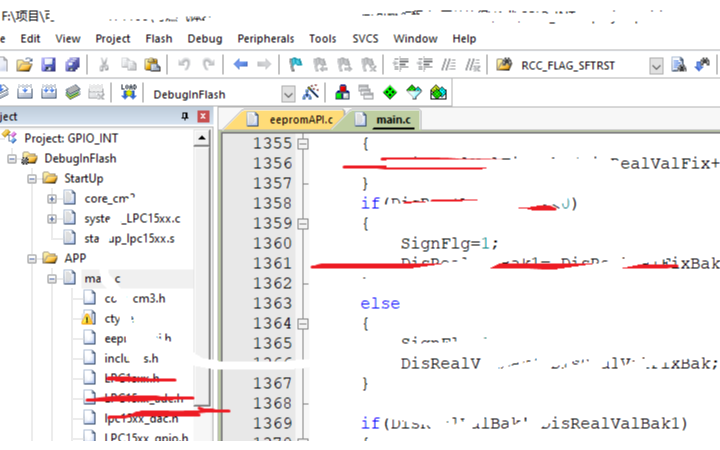Select the inclu...s.h header file

[x=131, y=358]
